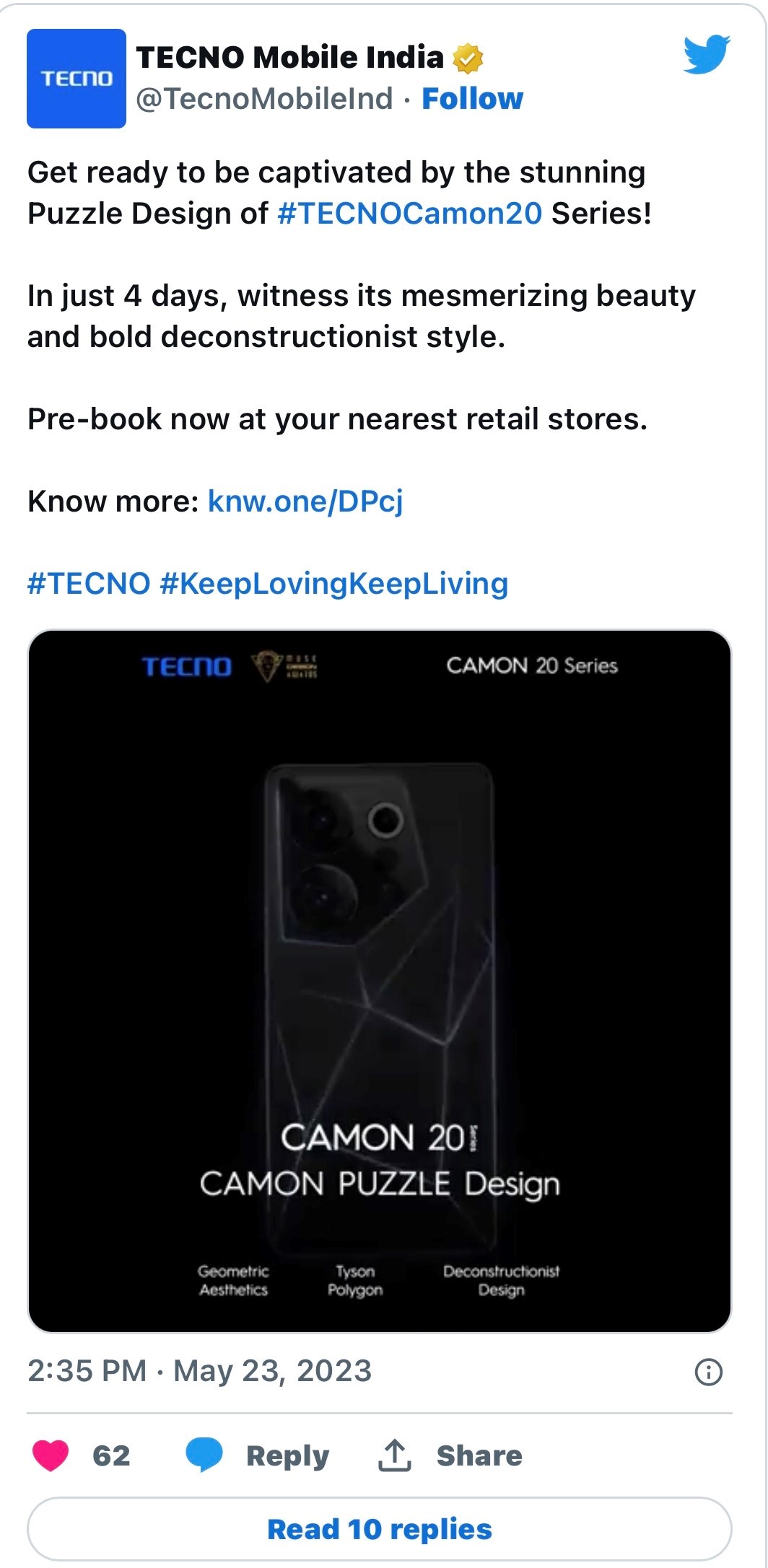Open the Camon 20 Puzzle Design image
768x1568 pixels.
pyautogui.click(x=380, y=981)
